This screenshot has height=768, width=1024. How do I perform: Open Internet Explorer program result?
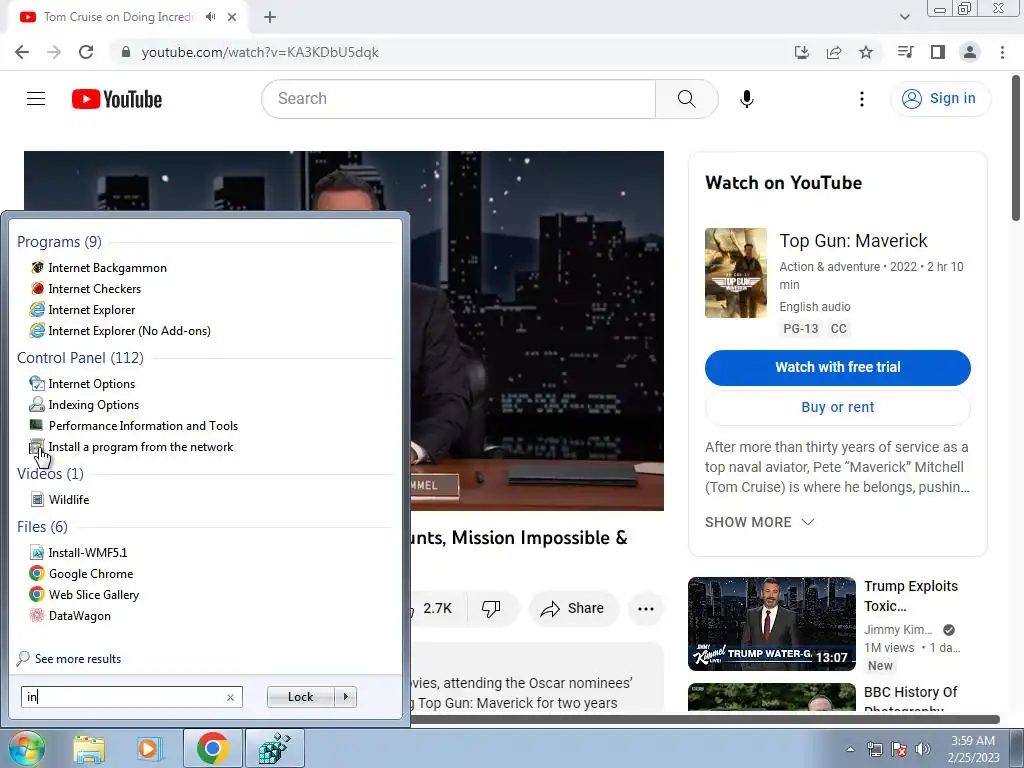(x=91, y=310)
